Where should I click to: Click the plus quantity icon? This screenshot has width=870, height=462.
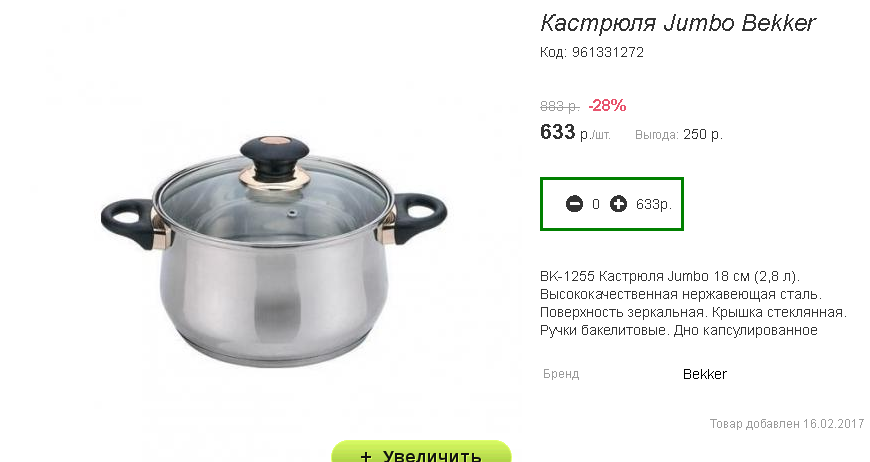pos(618,204)
